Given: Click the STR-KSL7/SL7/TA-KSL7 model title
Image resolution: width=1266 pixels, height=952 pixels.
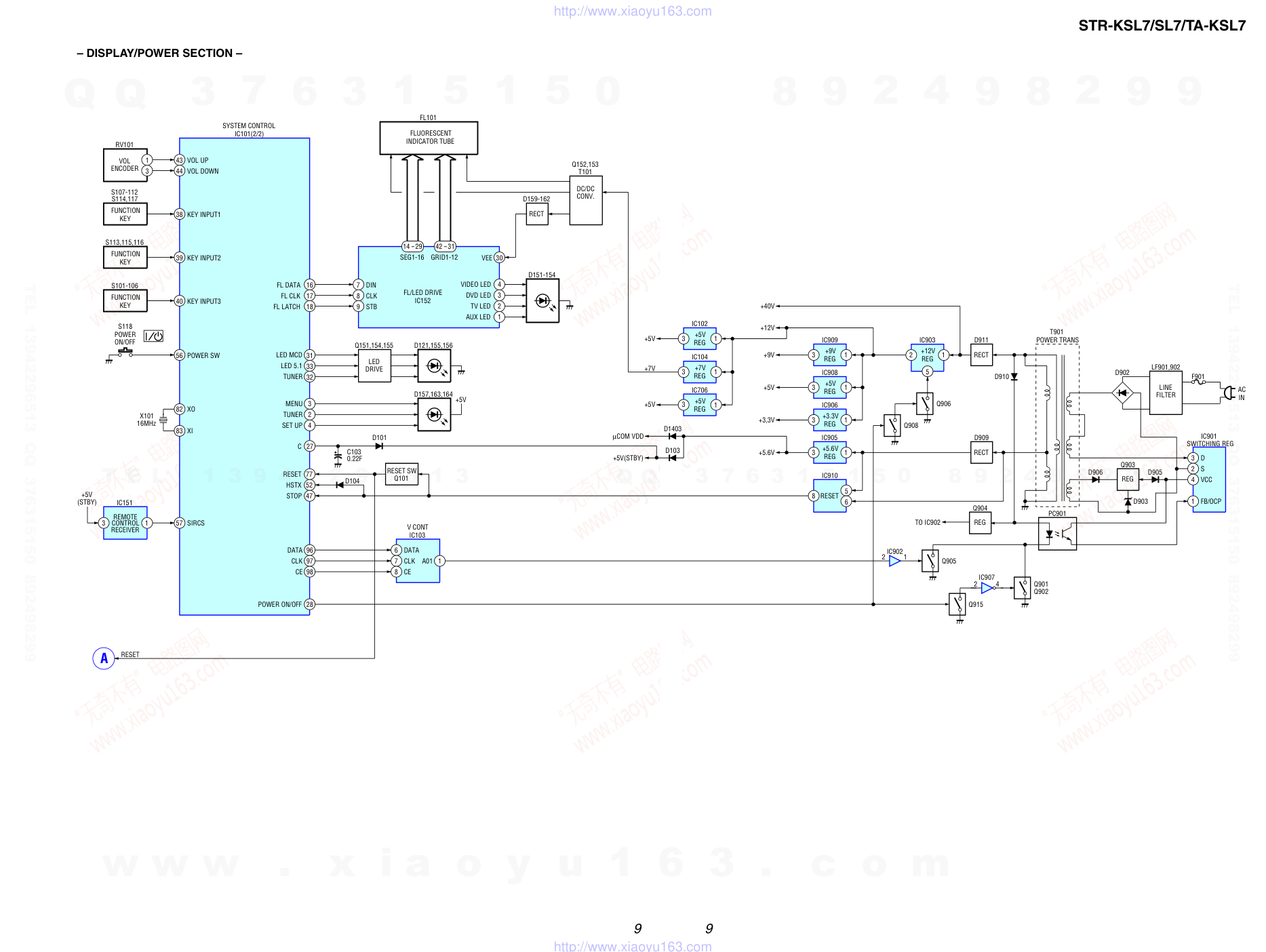Looking at the screenshot, I should click(1162, 26).
